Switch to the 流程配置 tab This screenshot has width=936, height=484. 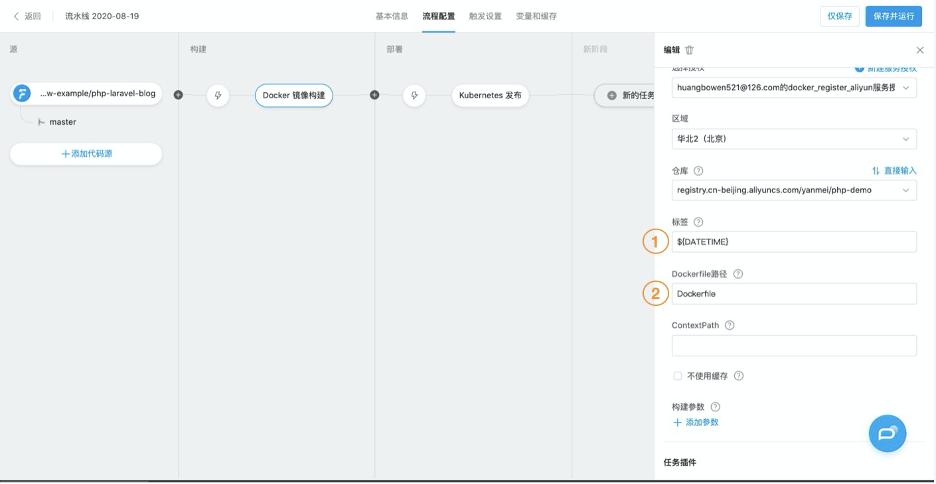click(x=439, y=16)
